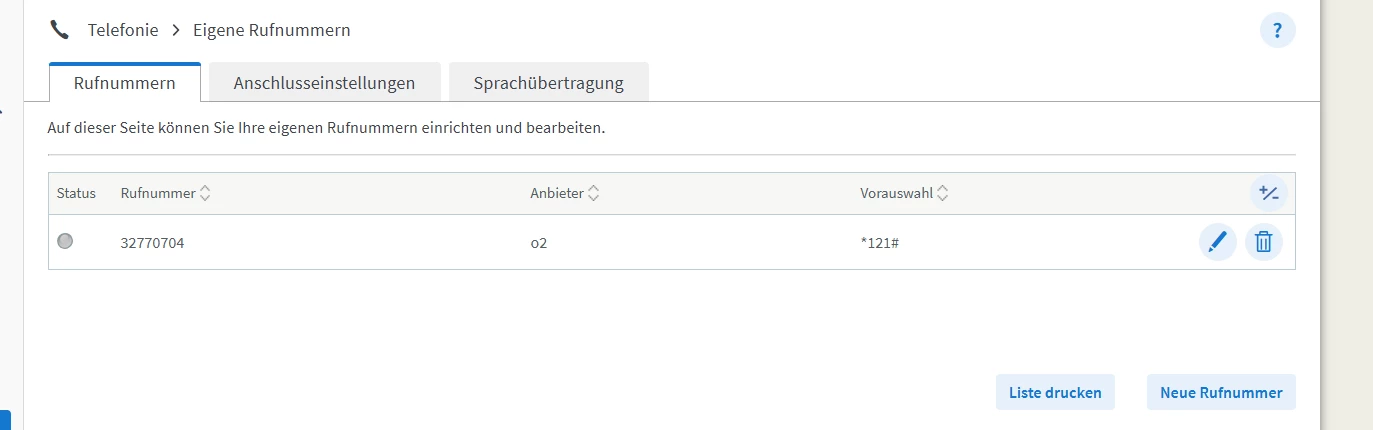Open the Sprachübertragung tab
Image resolution: width=1373 pixels, height=430 pixels.
tap(548, 83)
